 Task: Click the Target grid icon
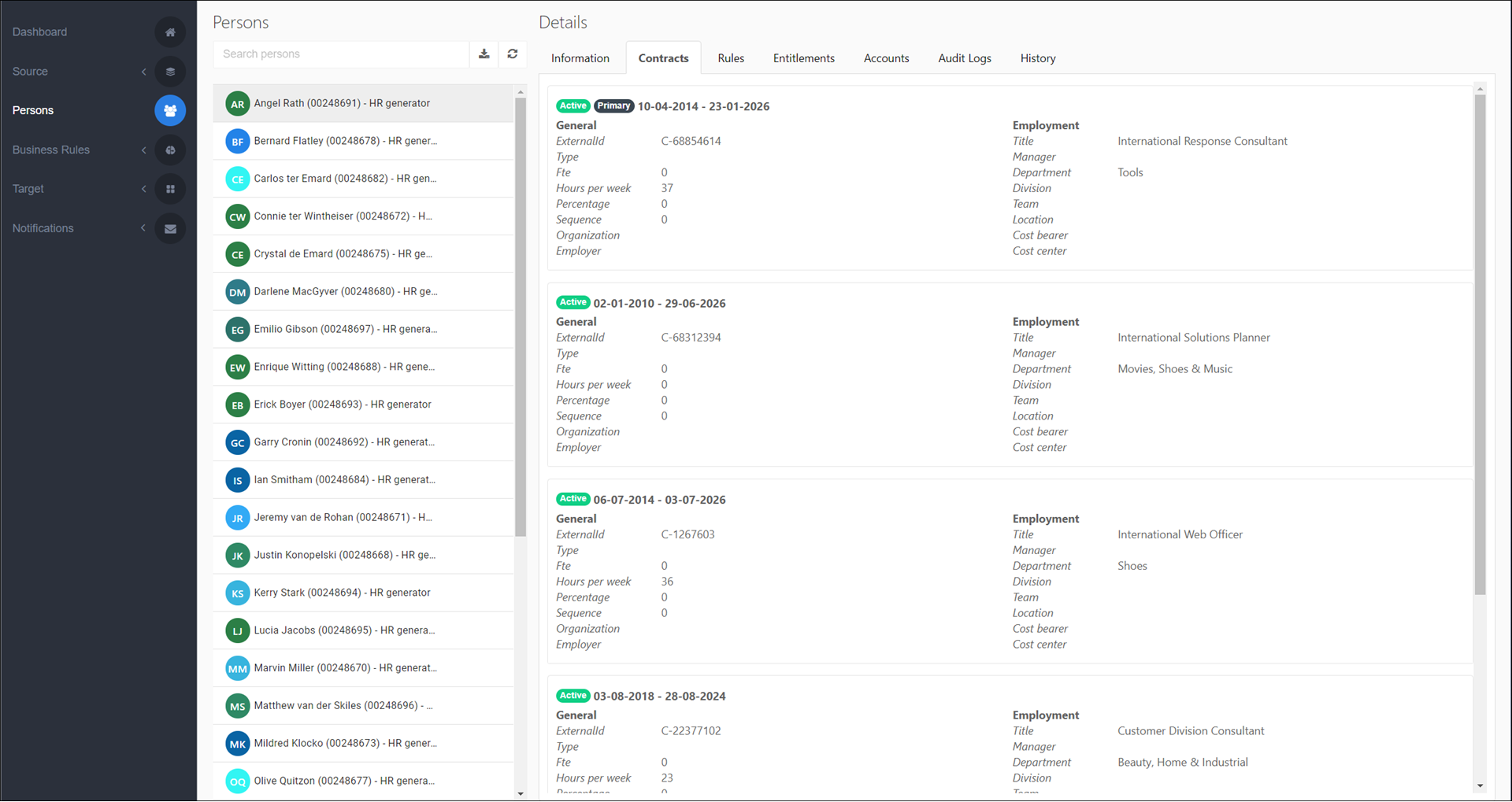click(170, 189)
